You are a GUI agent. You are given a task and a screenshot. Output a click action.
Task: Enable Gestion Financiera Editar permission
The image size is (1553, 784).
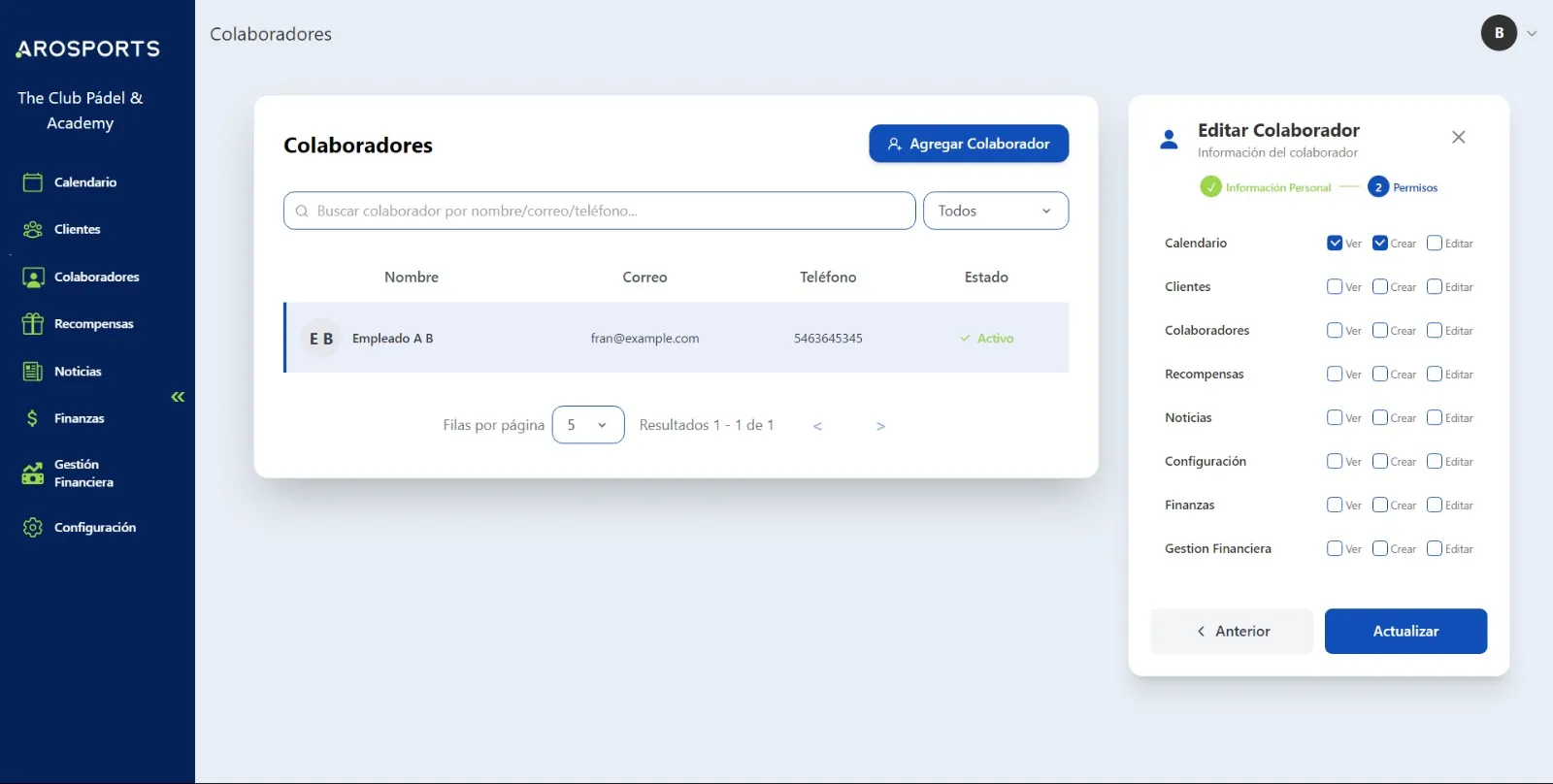[1435, 548]
